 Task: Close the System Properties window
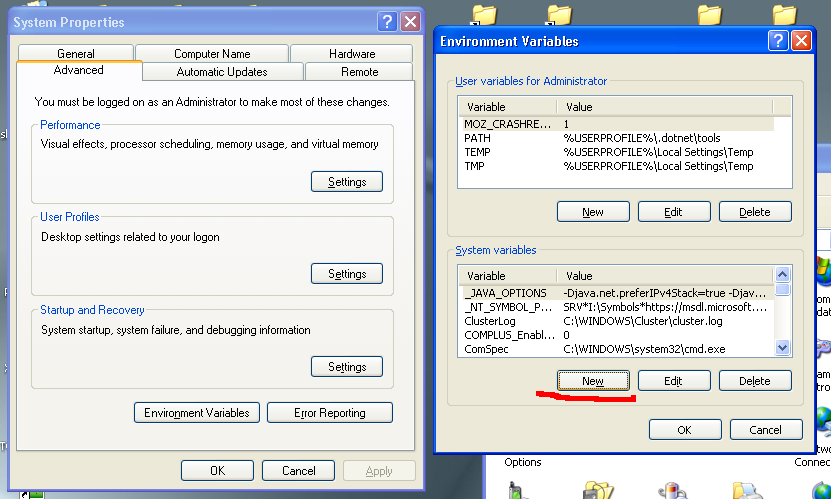(x=411, y=22)
